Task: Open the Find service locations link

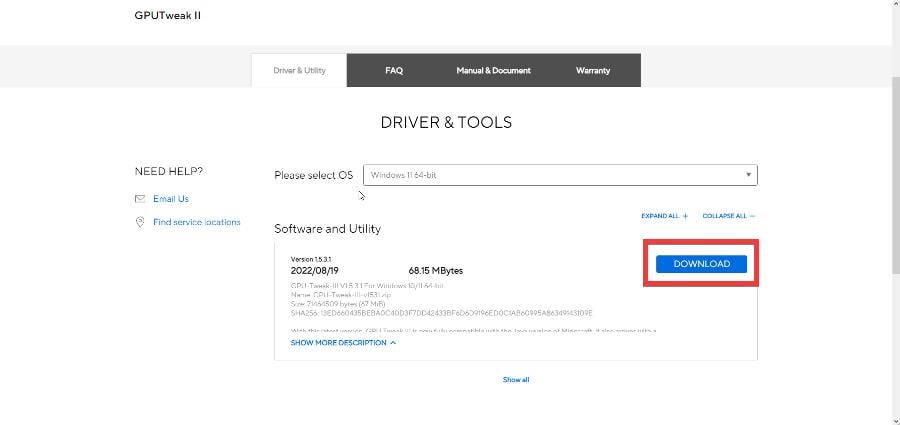Action: (196, 222)
